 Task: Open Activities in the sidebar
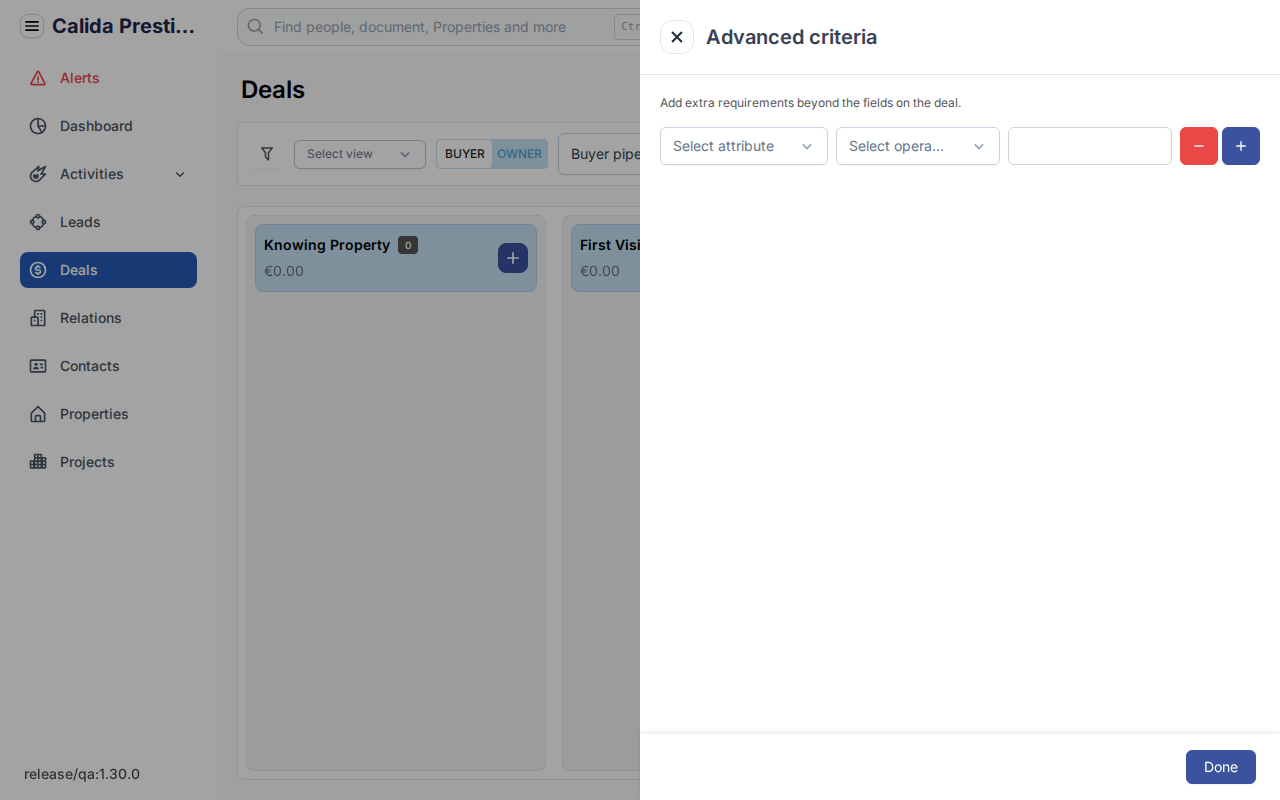108,174
